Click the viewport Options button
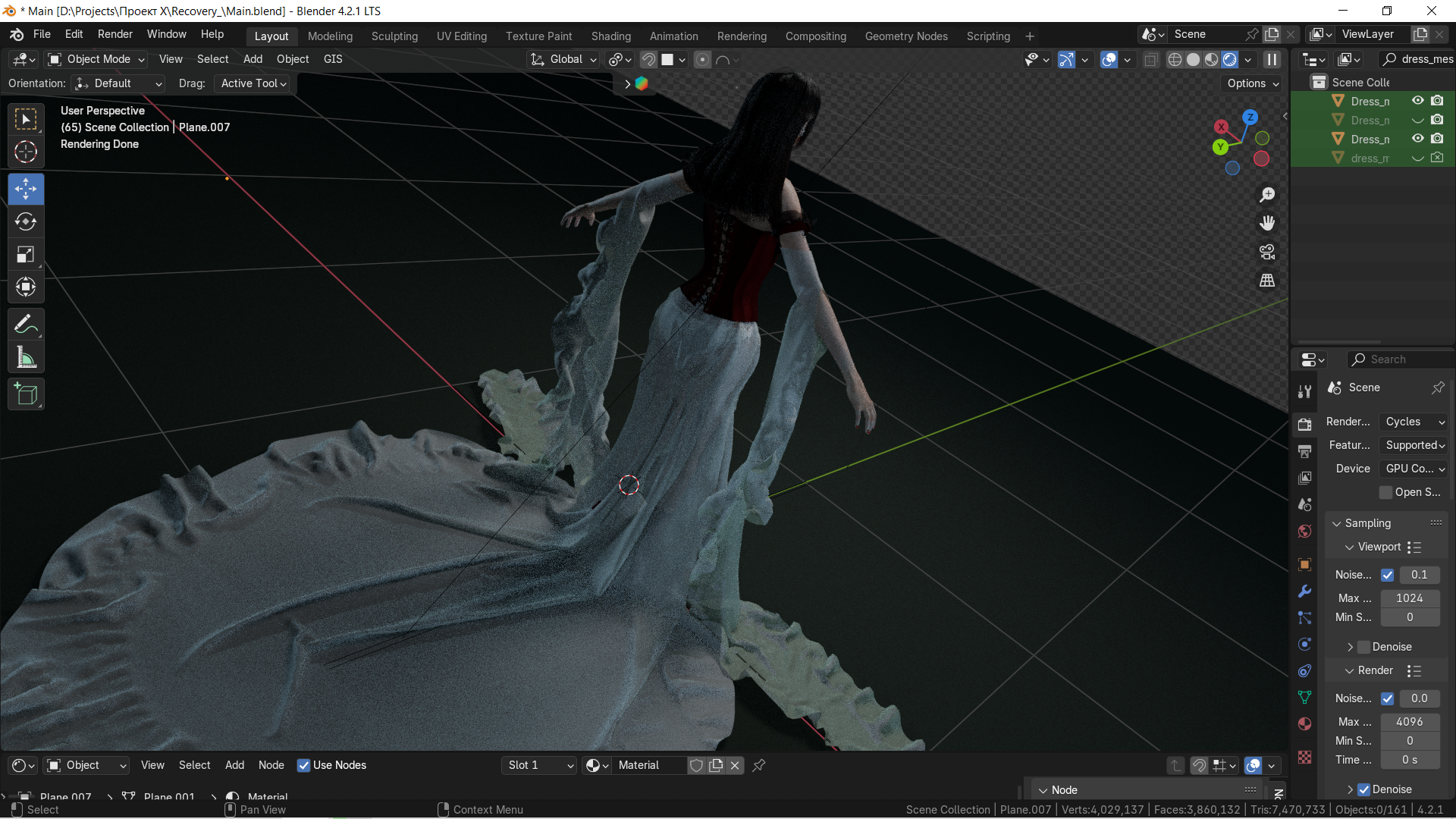The image size is (1456, 819). click(1253, 83)
